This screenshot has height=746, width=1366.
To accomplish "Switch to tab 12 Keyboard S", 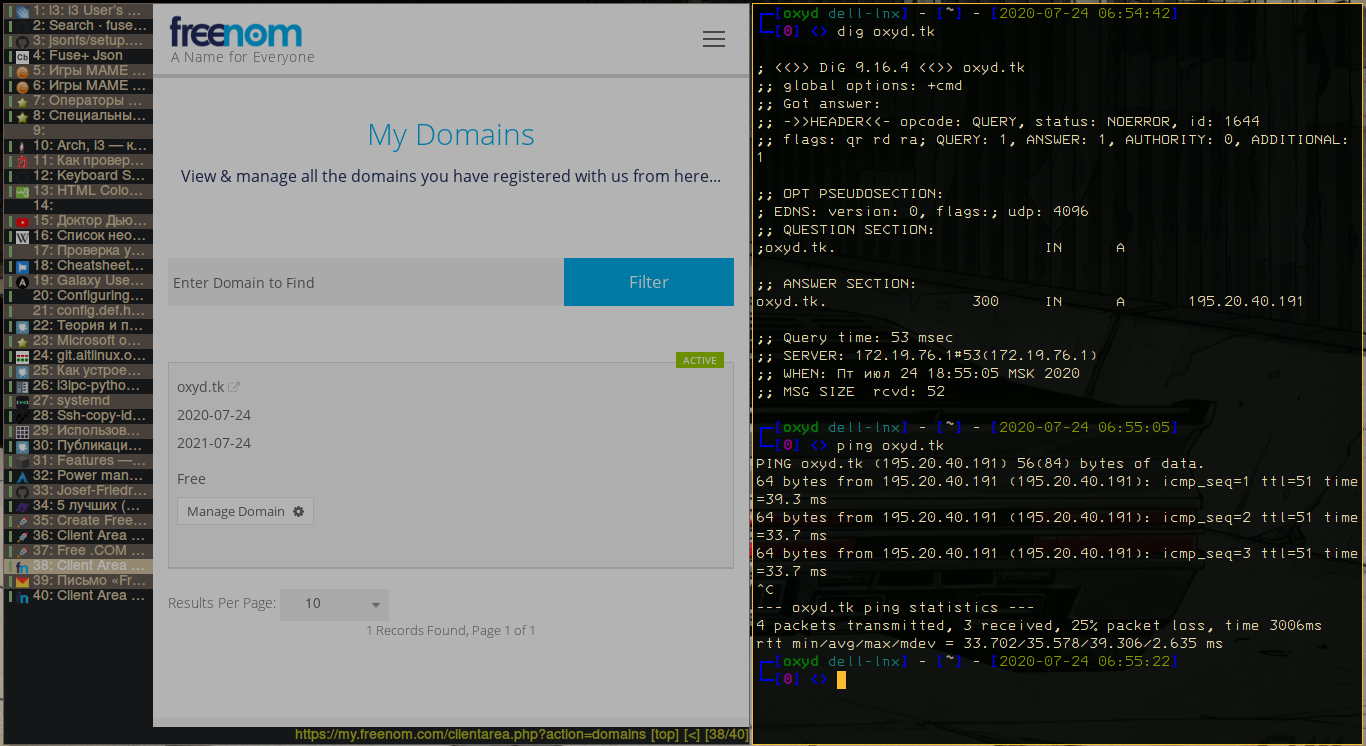I will [x=78, y=176].
